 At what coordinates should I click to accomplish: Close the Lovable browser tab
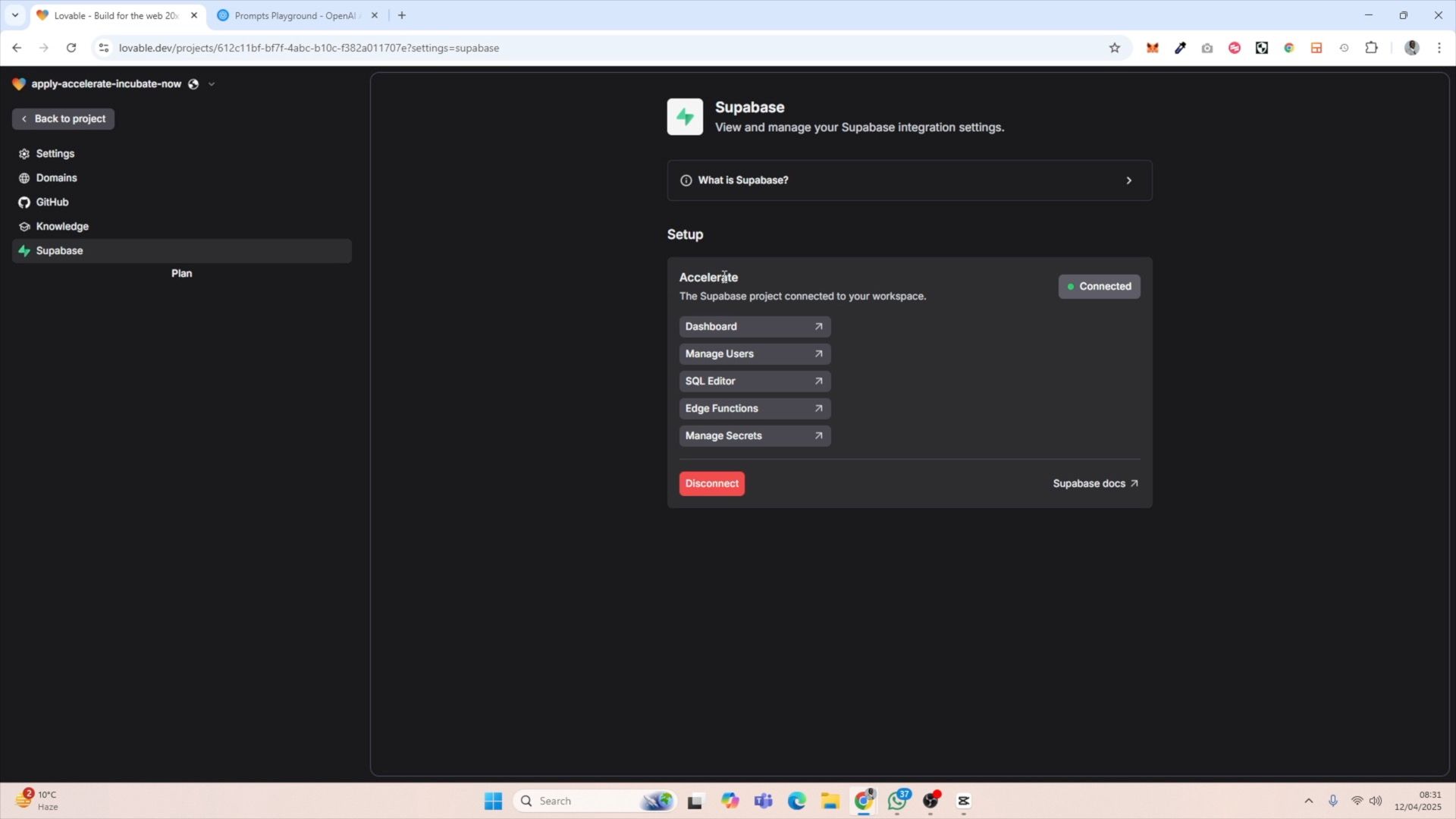(194, 15)
